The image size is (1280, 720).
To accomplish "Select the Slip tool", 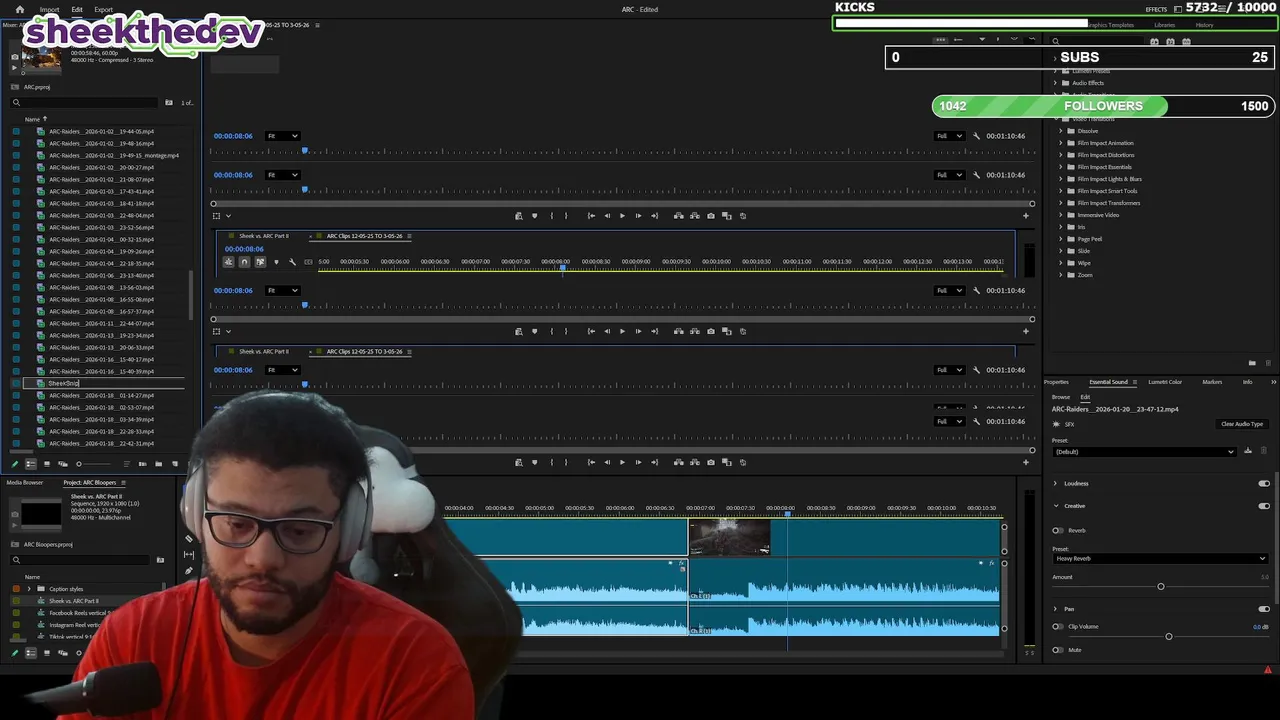I will [189, 555].
